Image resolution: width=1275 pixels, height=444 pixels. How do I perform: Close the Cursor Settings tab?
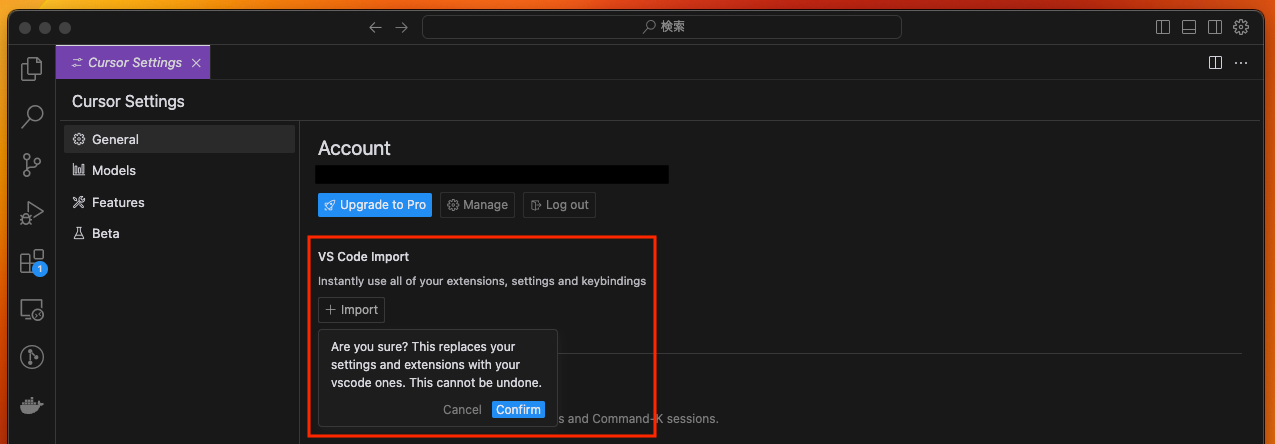click(196, 62)
